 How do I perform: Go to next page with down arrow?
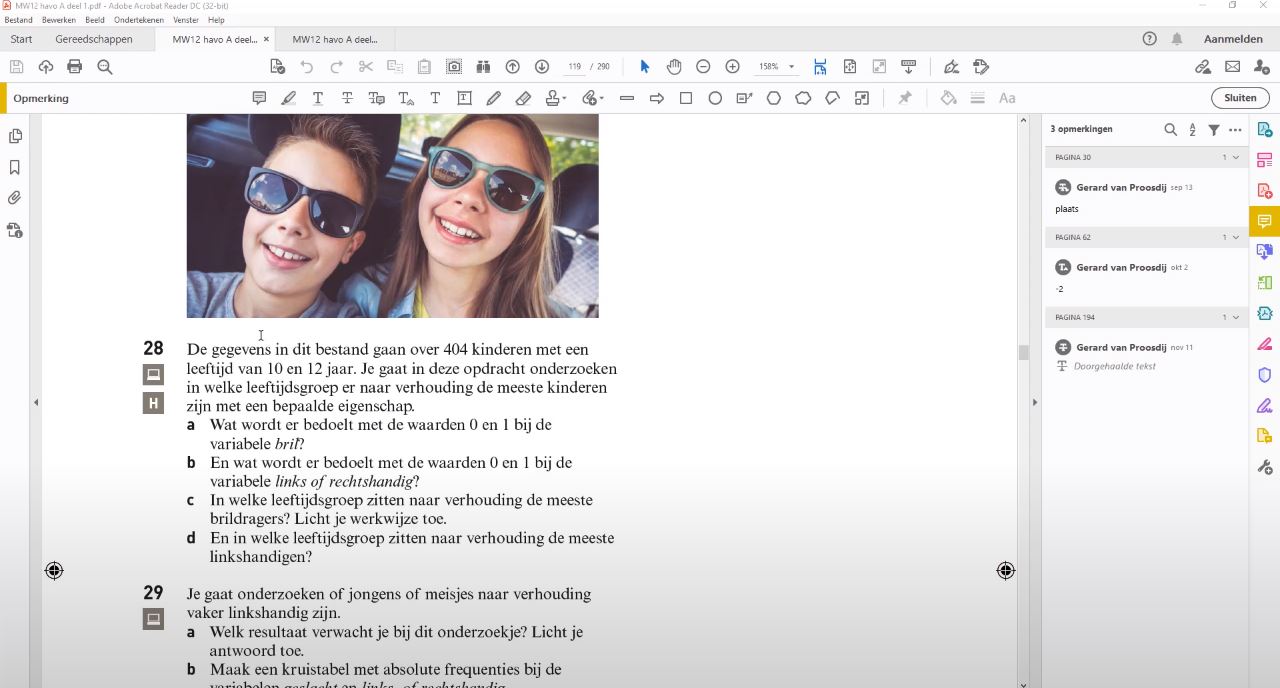coord(542,67)
